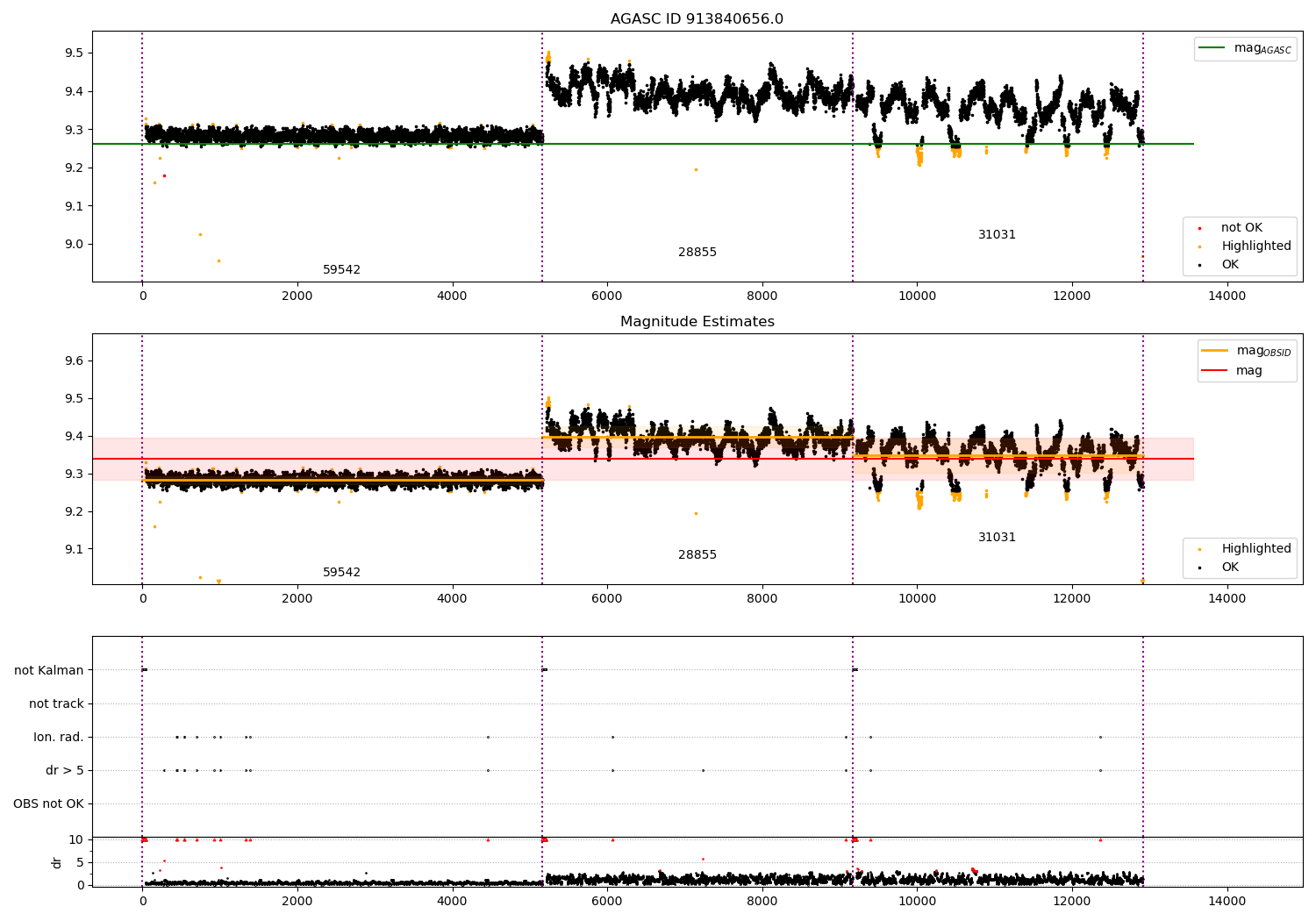Click the 28855 label in the Magnitude Estimates plot
Screen dimensions: 1316x921
click(x=697, y=555)
